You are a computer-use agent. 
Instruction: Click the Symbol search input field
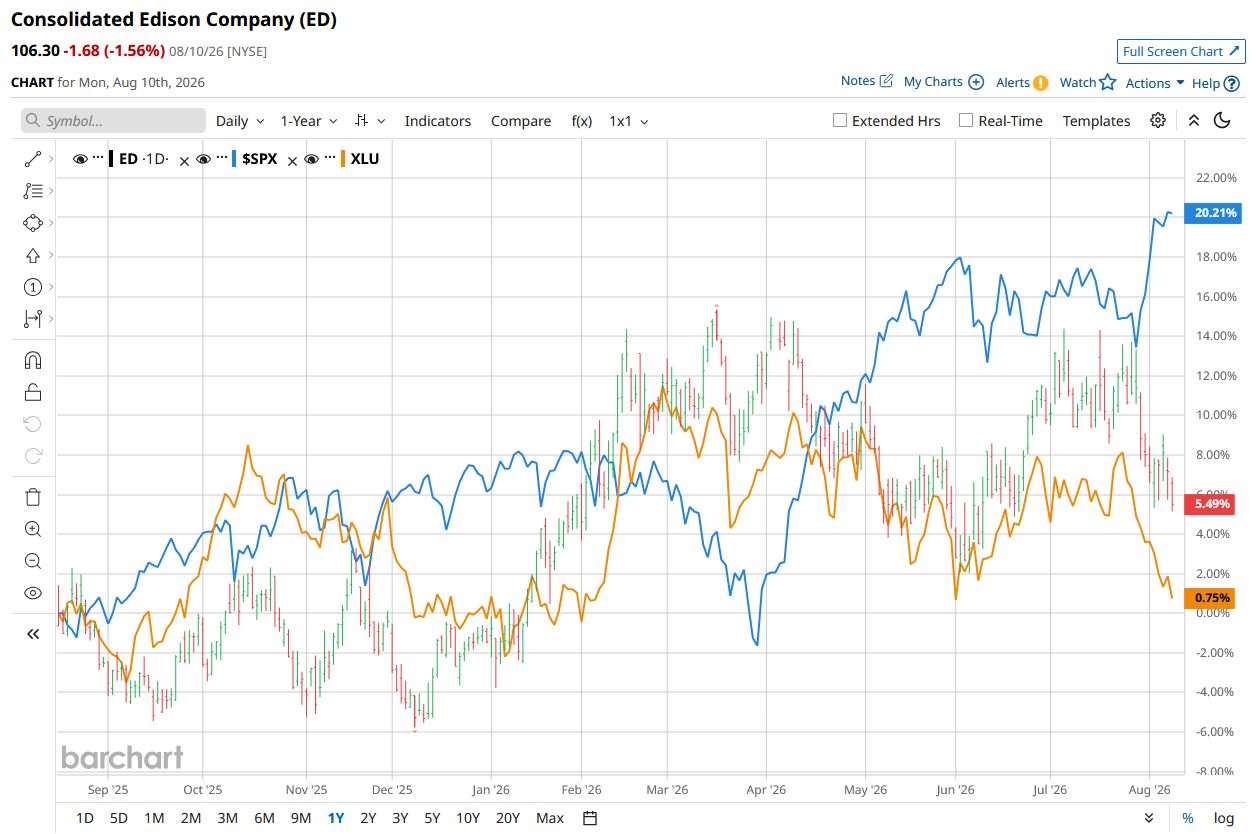113,121
